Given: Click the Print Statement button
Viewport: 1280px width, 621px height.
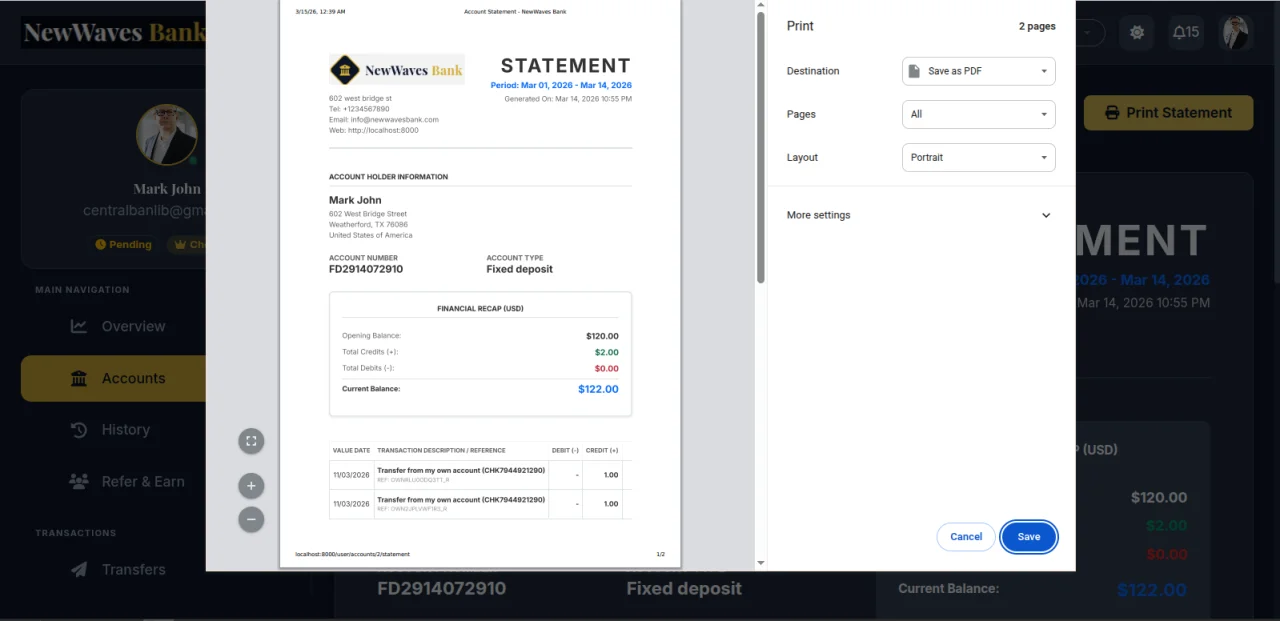Looking at the screenshot, I should pos(1168,113).
